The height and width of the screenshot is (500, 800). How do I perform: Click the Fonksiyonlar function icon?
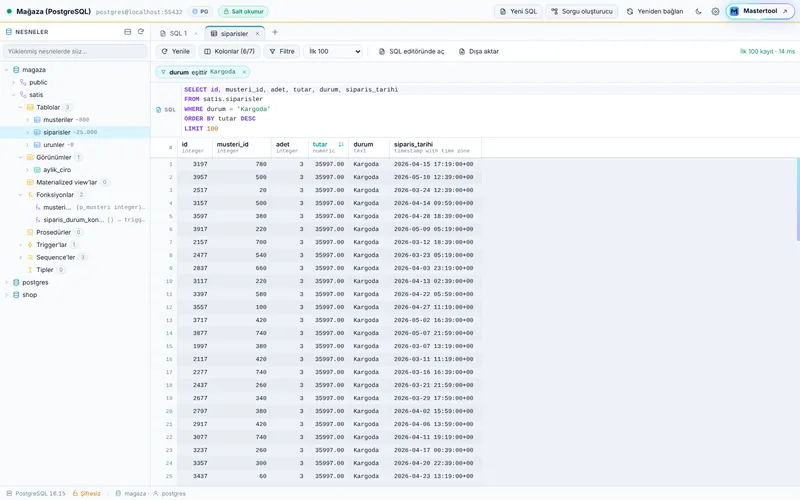(x=30, y=195)
